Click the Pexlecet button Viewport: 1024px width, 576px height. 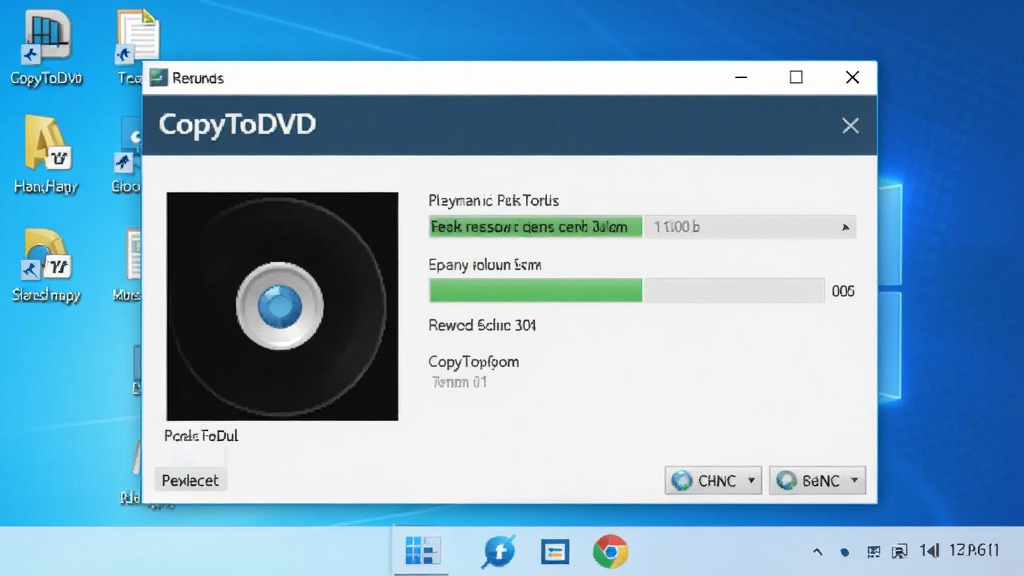pos(190,480)
